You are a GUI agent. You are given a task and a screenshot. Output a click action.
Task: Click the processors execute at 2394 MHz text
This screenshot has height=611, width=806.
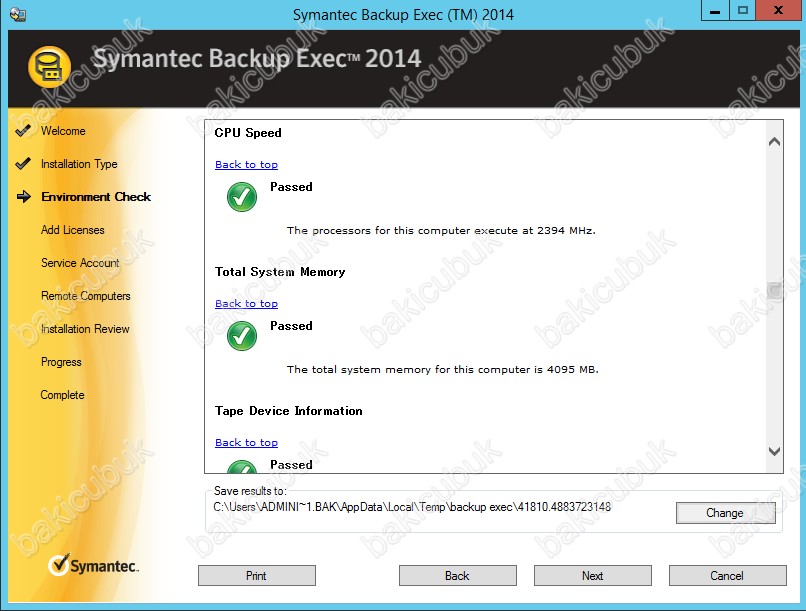point(441,230)
